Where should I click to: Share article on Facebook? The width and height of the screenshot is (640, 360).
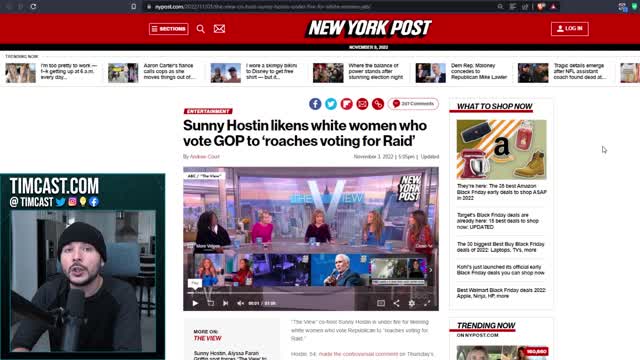pyautogui.click(x=315, y=104)
